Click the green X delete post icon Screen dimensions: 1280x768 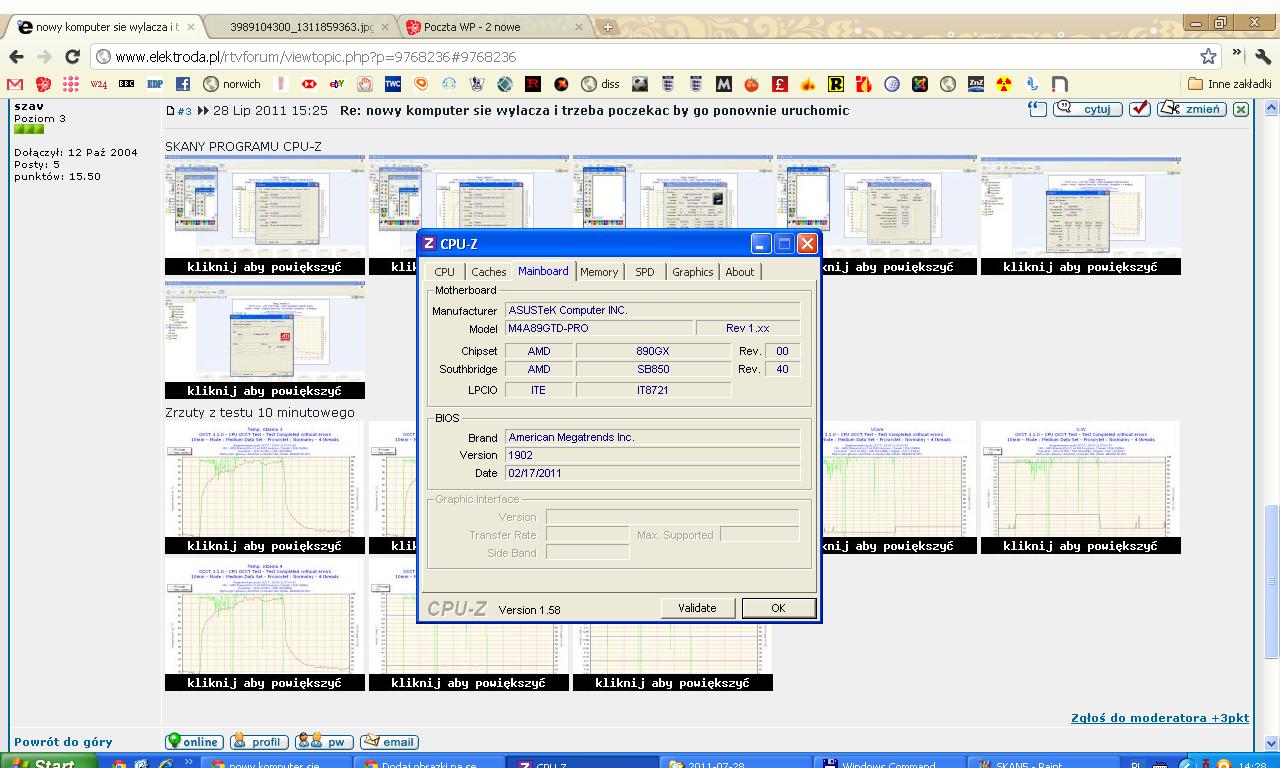pos(1241,109)
